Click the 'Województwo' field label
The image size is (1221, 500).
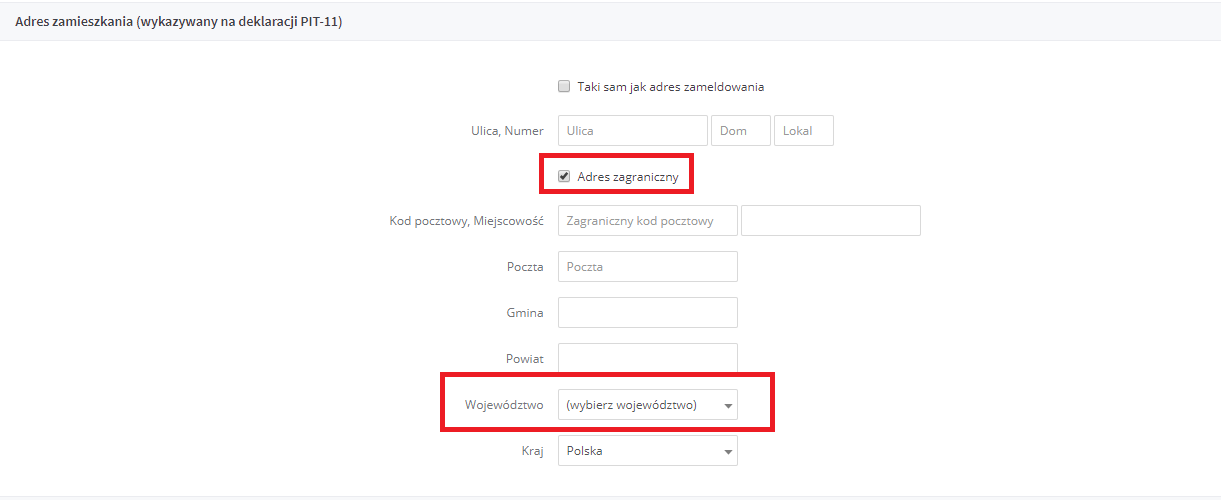[x=504, y=405]
